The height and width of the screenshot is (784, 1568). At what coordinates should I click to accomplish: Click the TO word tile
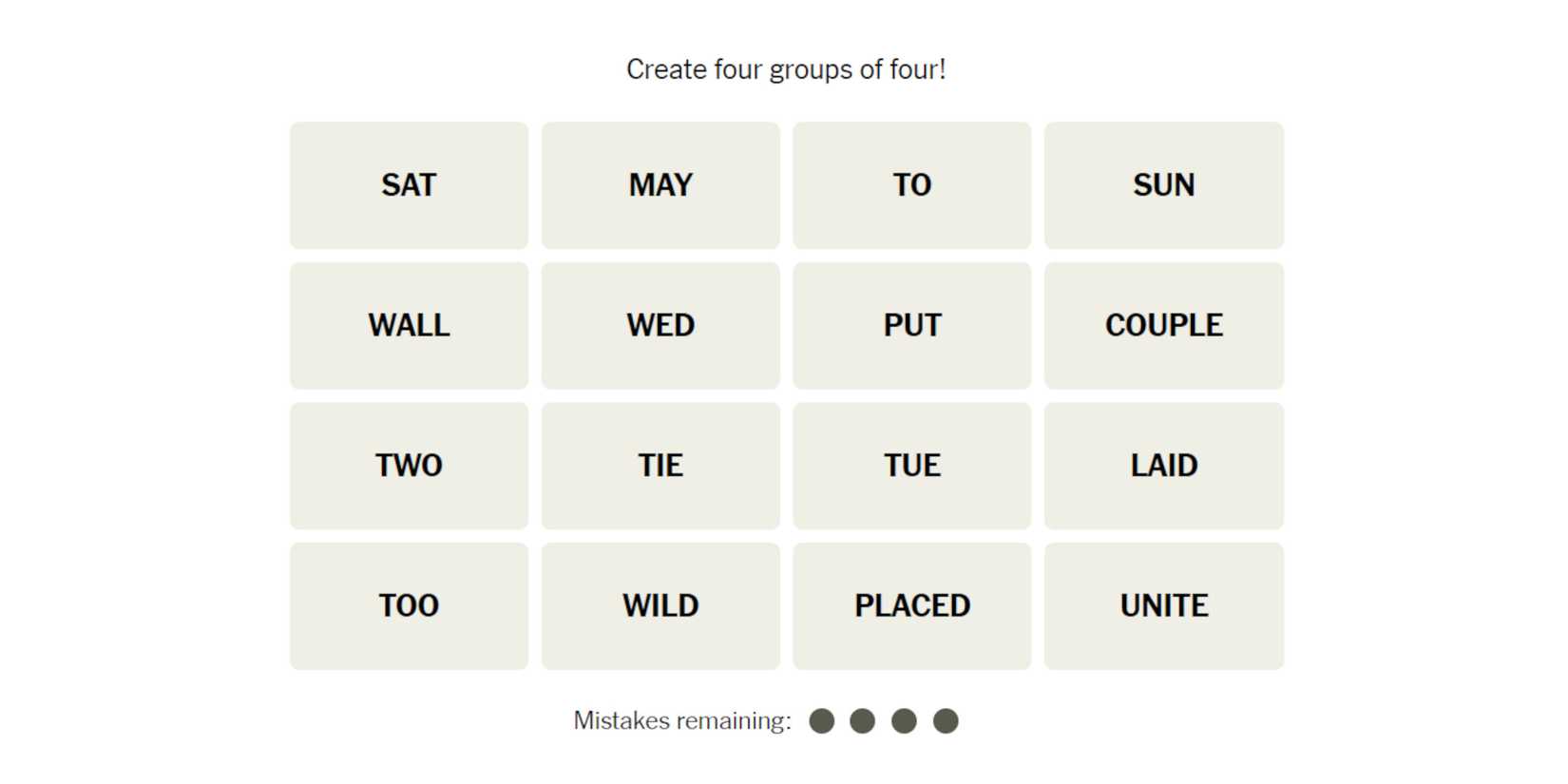point(911,185)
